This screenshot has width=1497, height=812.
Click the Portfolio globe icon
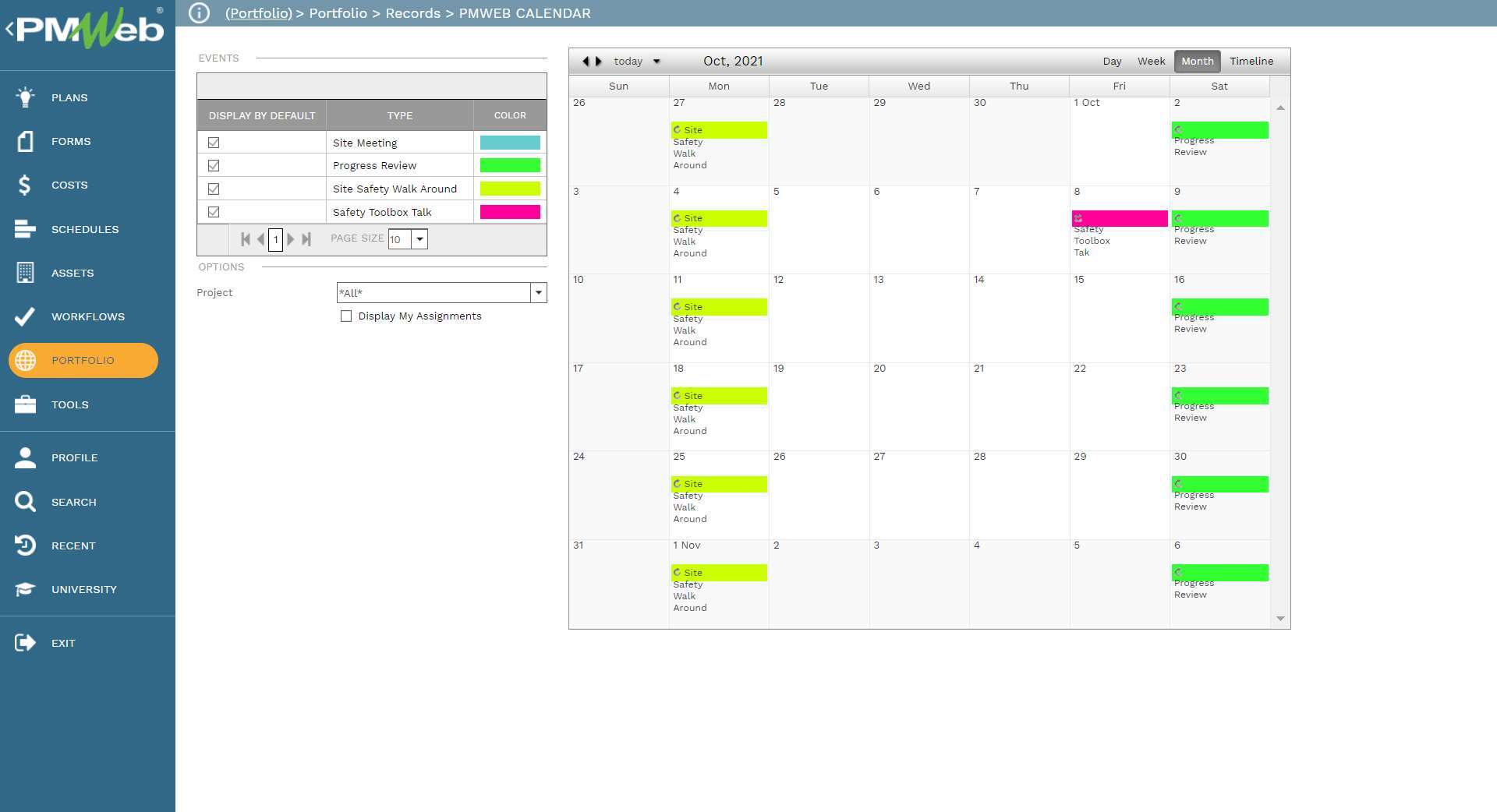25,360
